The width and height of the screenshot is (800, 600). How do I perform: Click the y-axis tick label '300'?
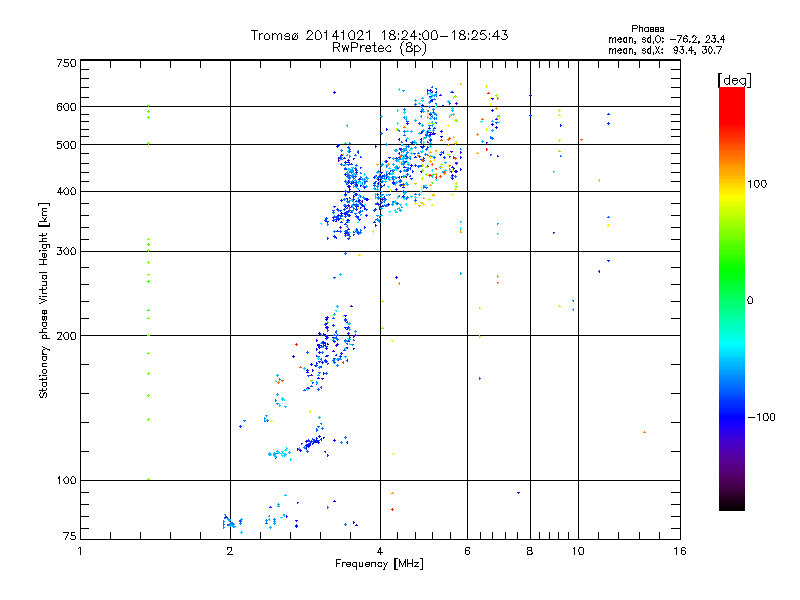coord(67,252)
